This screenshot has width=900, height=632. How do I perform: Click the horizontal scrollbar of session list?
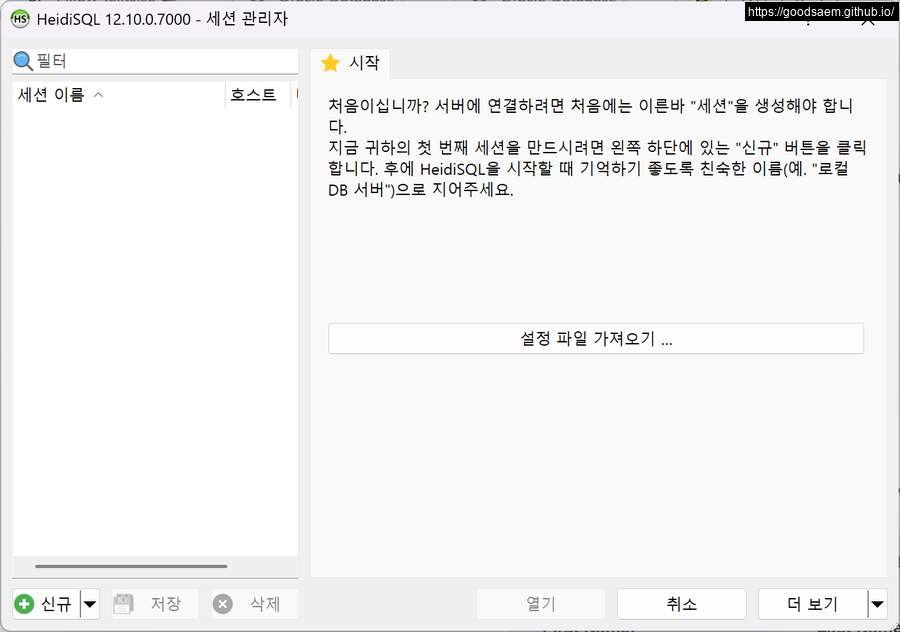pyautogui.click(x=131, y=566)
